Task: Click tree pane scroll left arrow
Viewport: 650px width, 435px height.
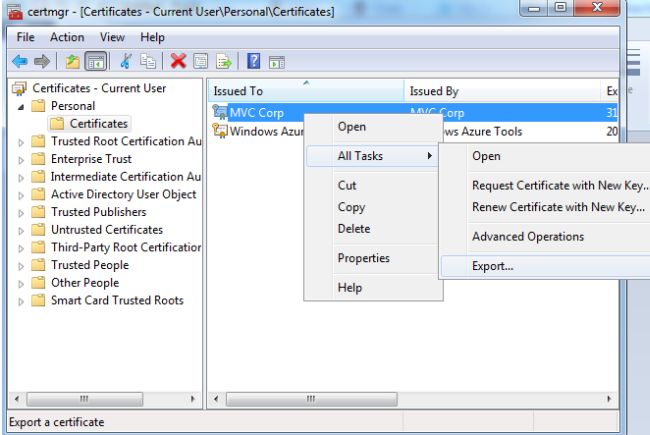Action: coord(17,399)
